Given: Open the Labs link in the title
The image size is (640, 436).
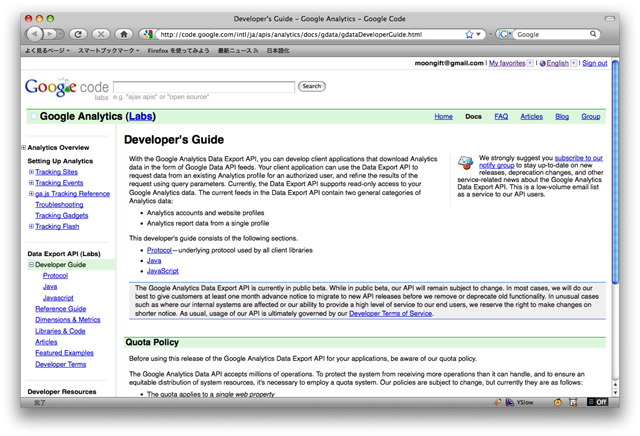Looking at the screenshot, I should coord(140,116).
